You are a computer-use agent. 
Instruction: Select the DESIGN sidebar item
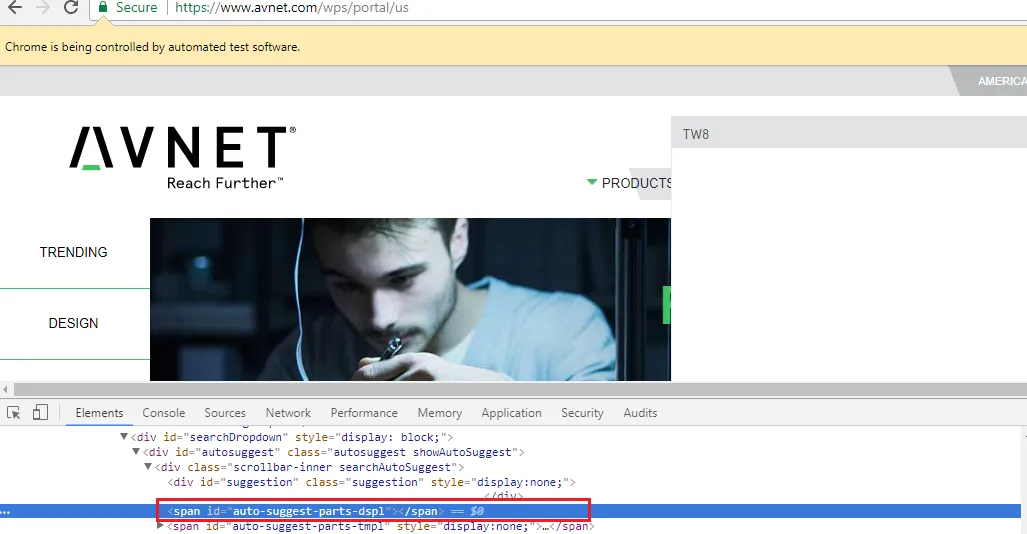[73, 323]
